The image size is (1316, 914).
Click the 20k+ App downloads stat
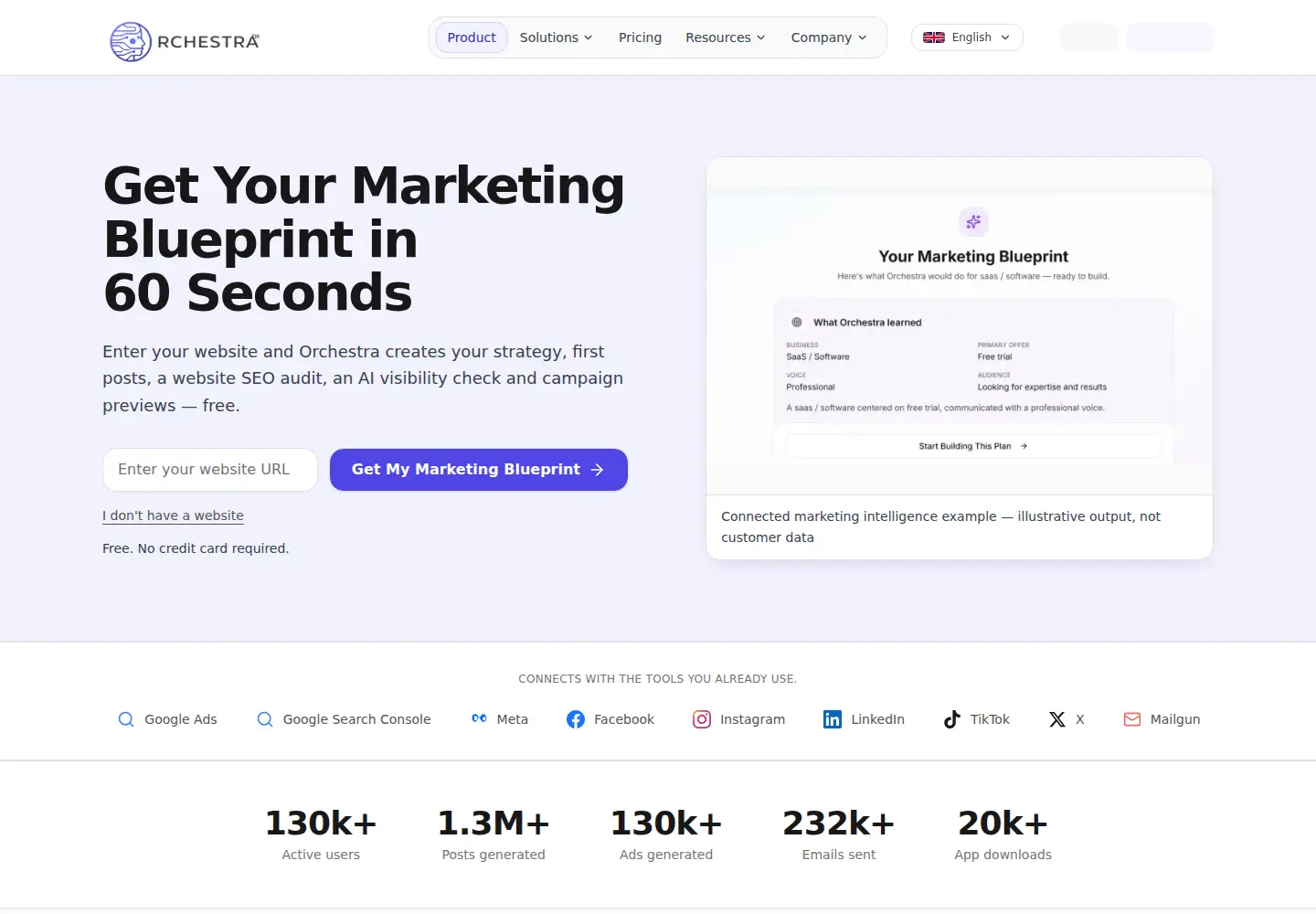click(x=1003, y=834)
